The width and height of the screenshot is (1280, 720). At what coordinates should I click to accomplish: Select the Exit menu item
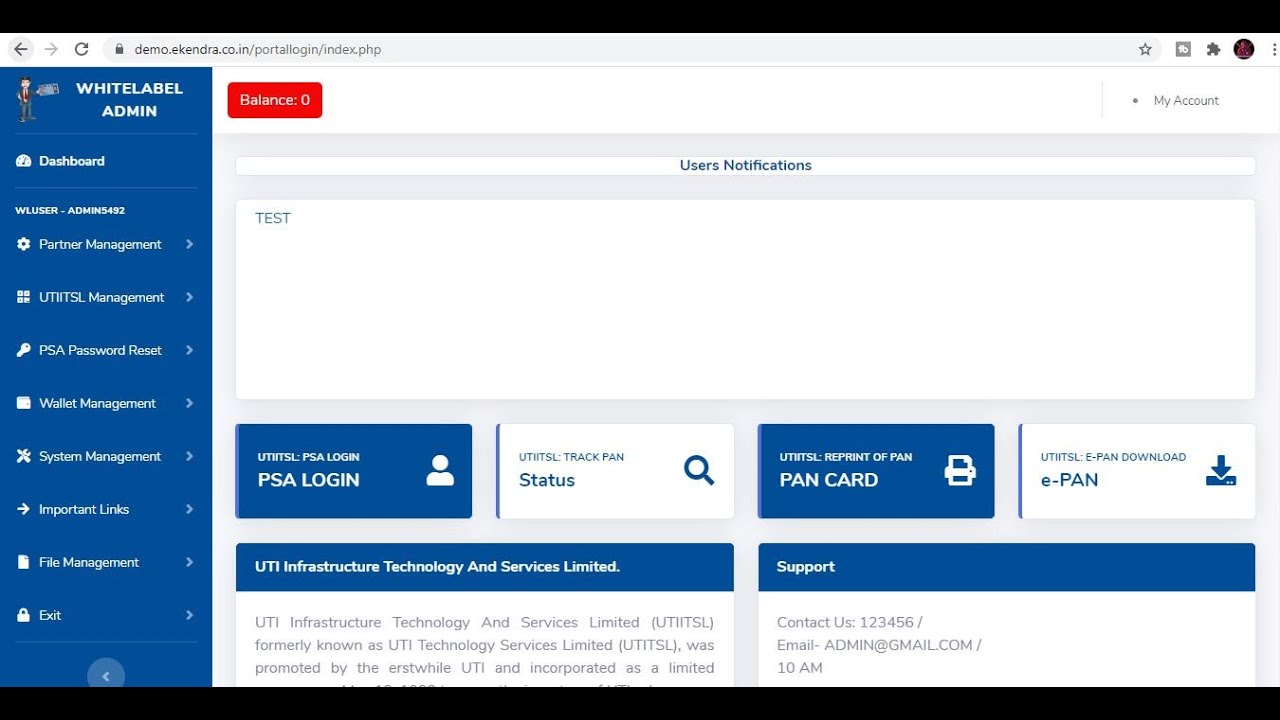[x=106, y=615]
